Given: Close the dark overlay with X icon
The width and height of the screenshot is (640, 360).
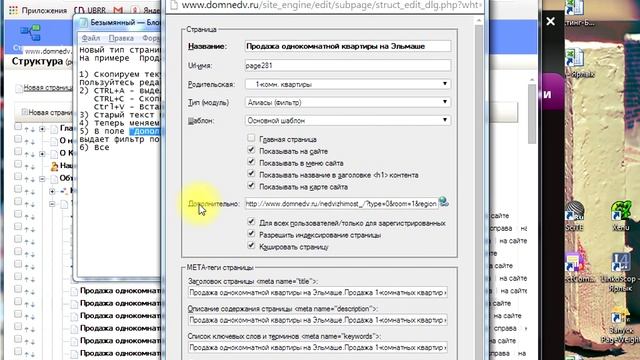Looking at the screenshot, I should click(551, 21).
